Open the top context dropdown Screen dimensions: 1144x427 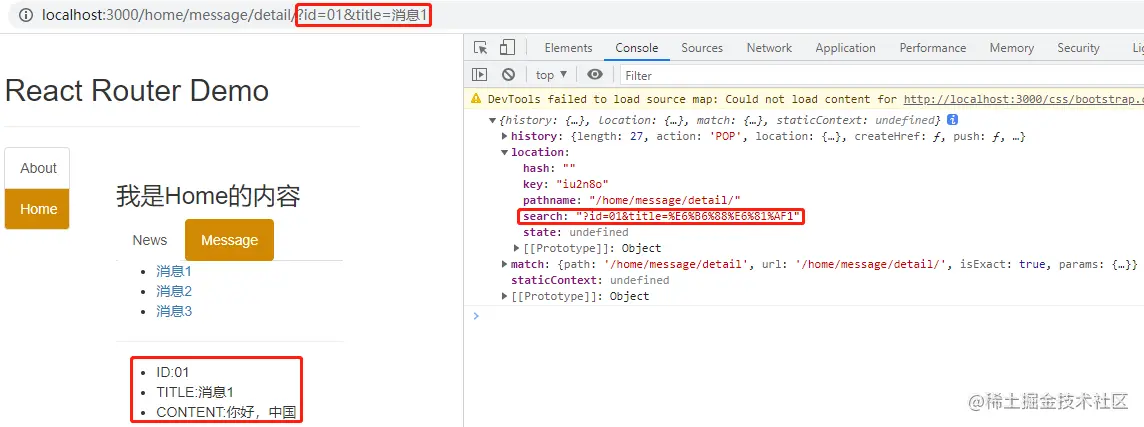552,74
